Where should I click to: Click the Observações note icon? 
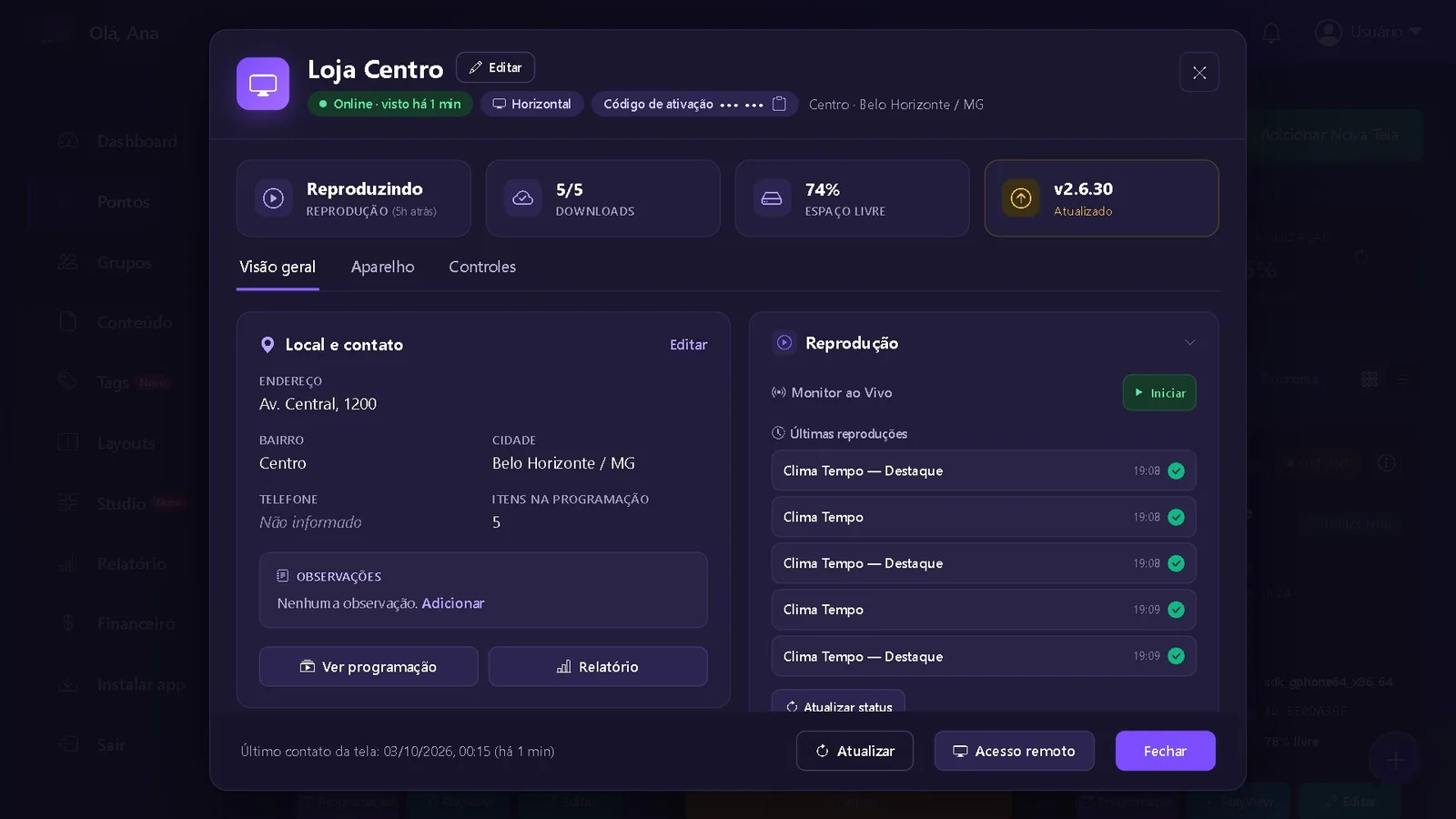(x=283, y=576)
